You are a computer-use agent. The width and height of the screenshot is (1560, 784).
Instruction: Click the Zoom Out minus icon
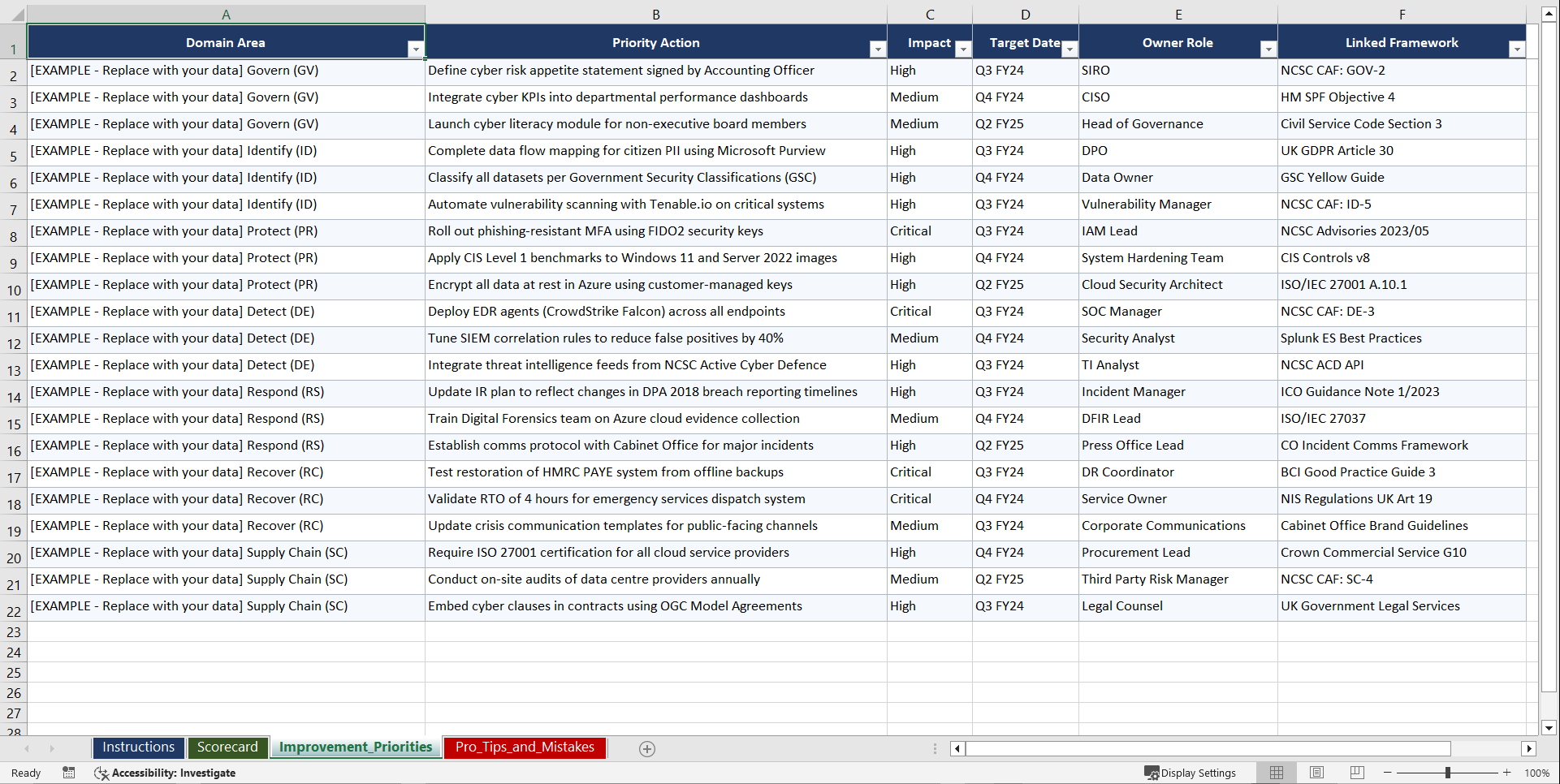(1388, 773)
